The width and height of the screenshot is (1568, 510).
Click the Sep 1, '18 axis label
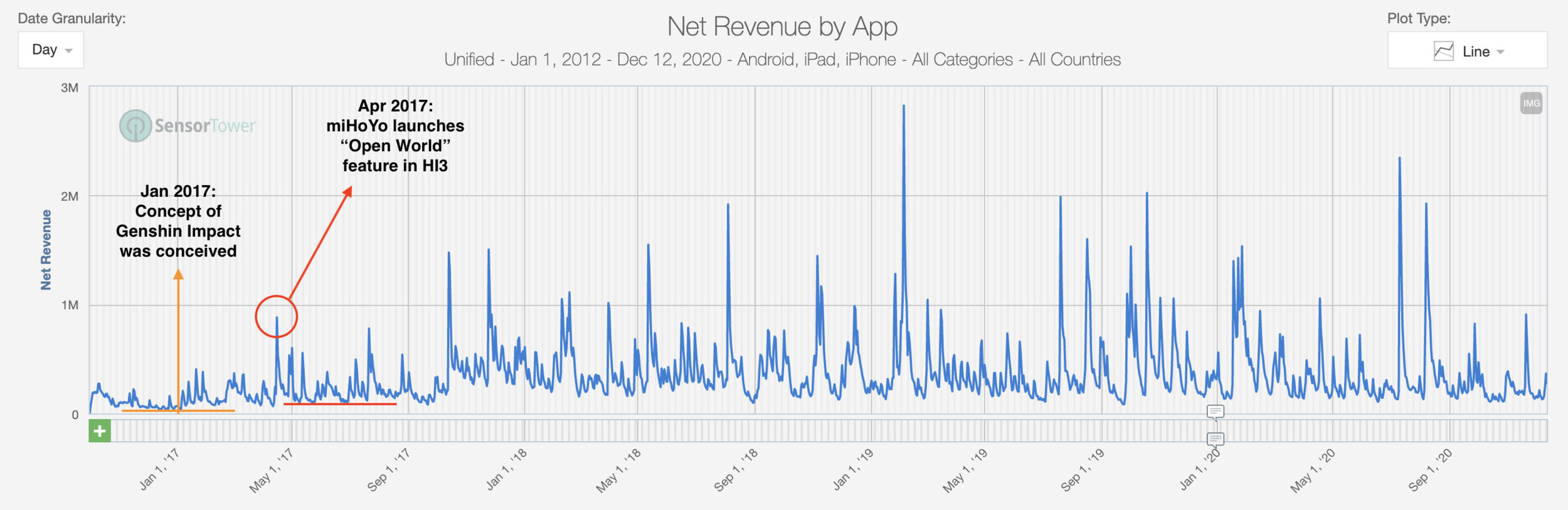(x=736, y=470)
